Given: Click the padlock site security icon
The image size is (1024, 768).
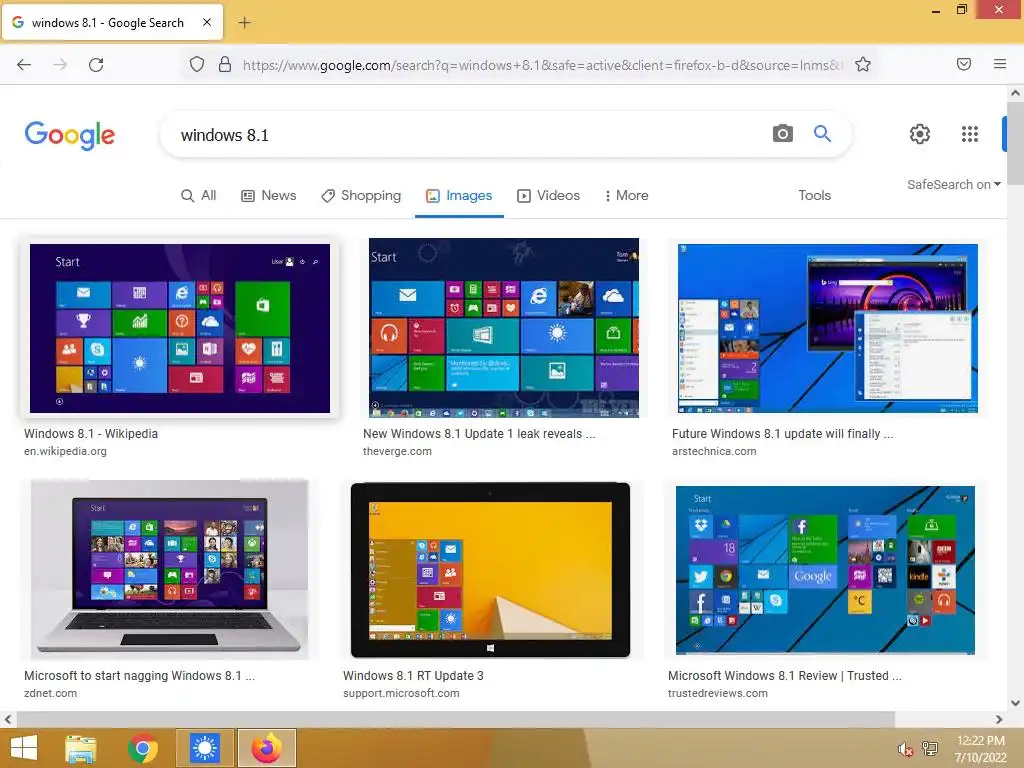Looking at the screenshot, I should click(225, 64).
